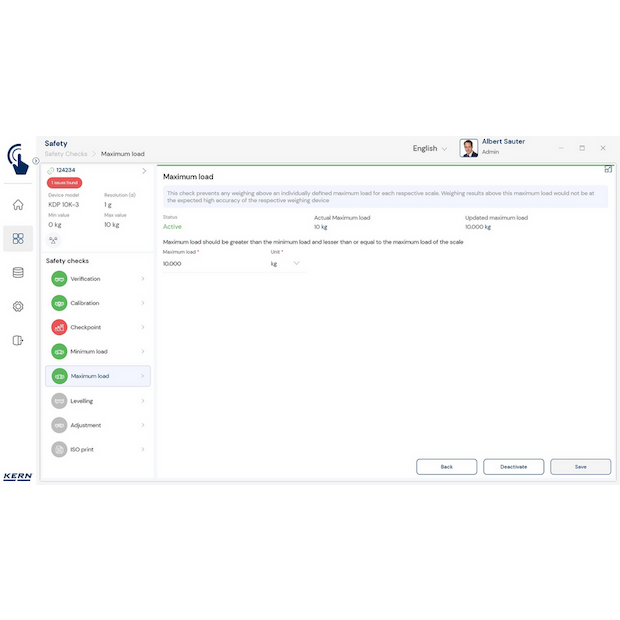Expand device 124234 chevron arrow
Image resolution: width=620 pixels, height=620 pixels.
(144, 171)
